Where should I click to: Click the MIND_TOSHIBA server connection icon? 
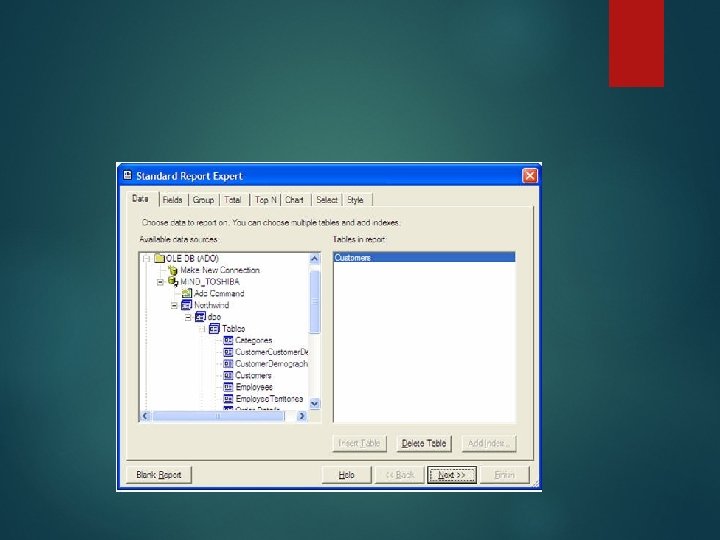[173, 282]
